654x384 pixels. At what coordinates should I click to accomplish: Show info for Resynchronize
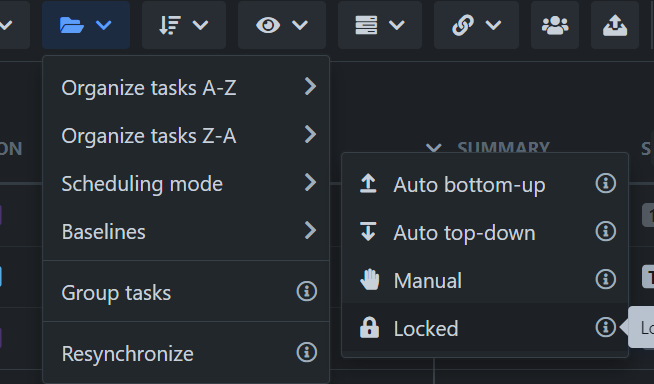[307, 352]
